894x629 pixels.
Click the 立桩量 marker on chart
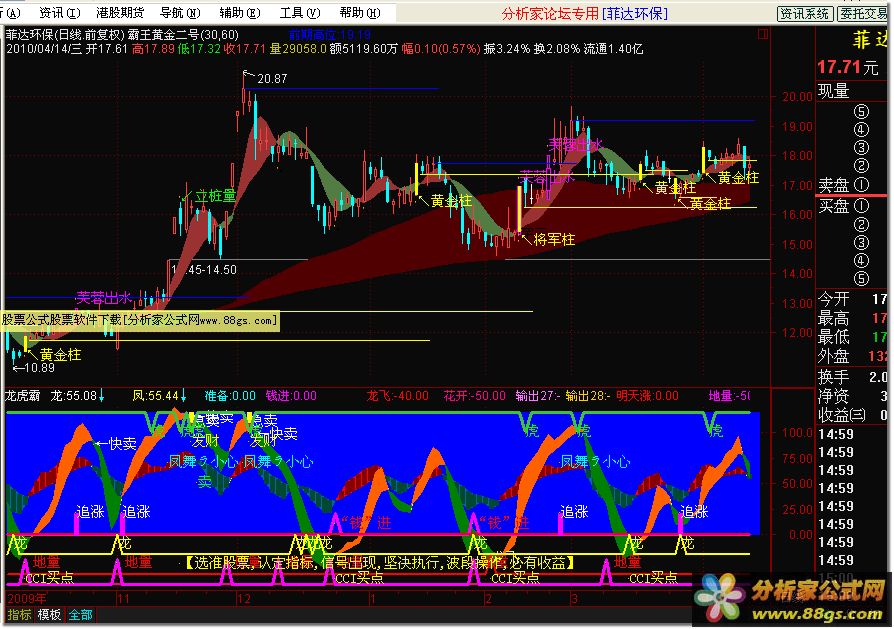point(215,196)
